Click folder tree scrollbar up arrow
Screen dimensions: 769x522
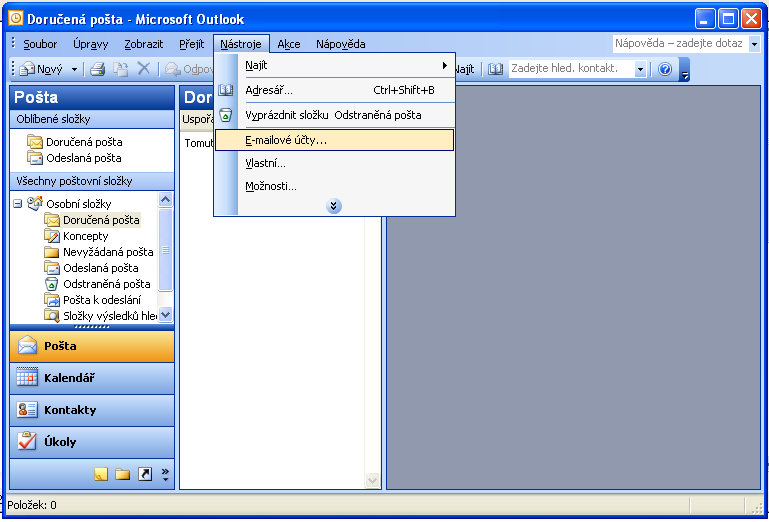166,199
